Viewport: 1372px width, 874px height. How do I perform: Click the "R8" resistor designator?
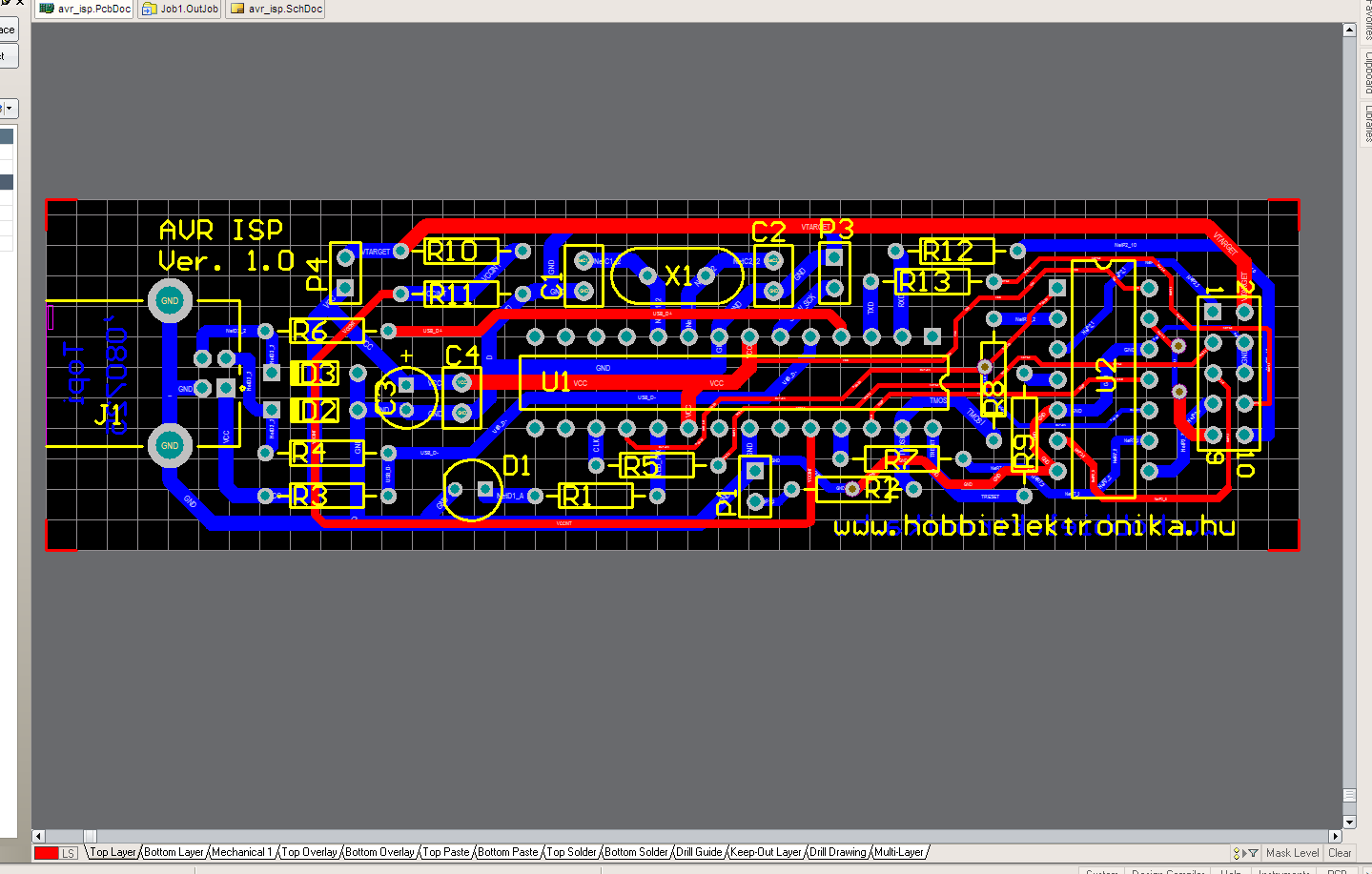point(993,397)
